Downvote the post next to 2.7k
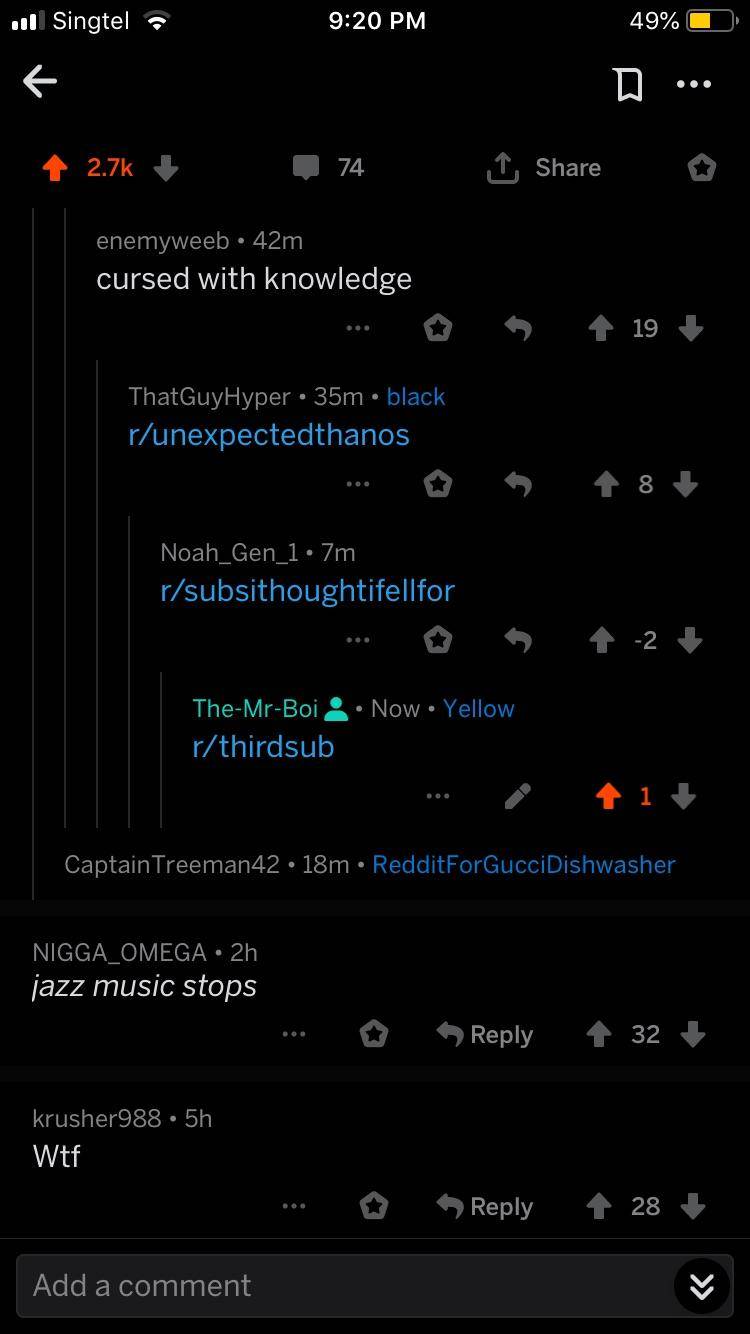Screen dimensions: 750x1334 click(x=166, y=168)
